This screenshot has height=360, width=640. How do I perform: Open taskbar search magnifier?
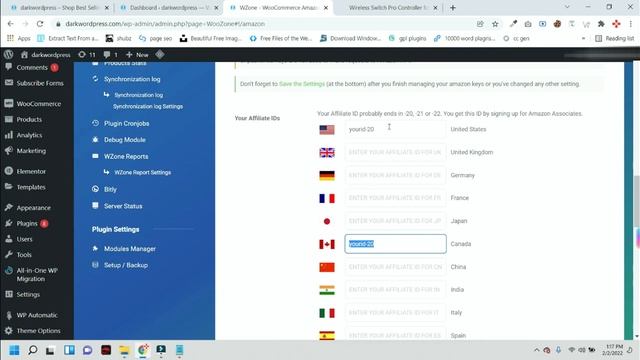coord(33,350)
